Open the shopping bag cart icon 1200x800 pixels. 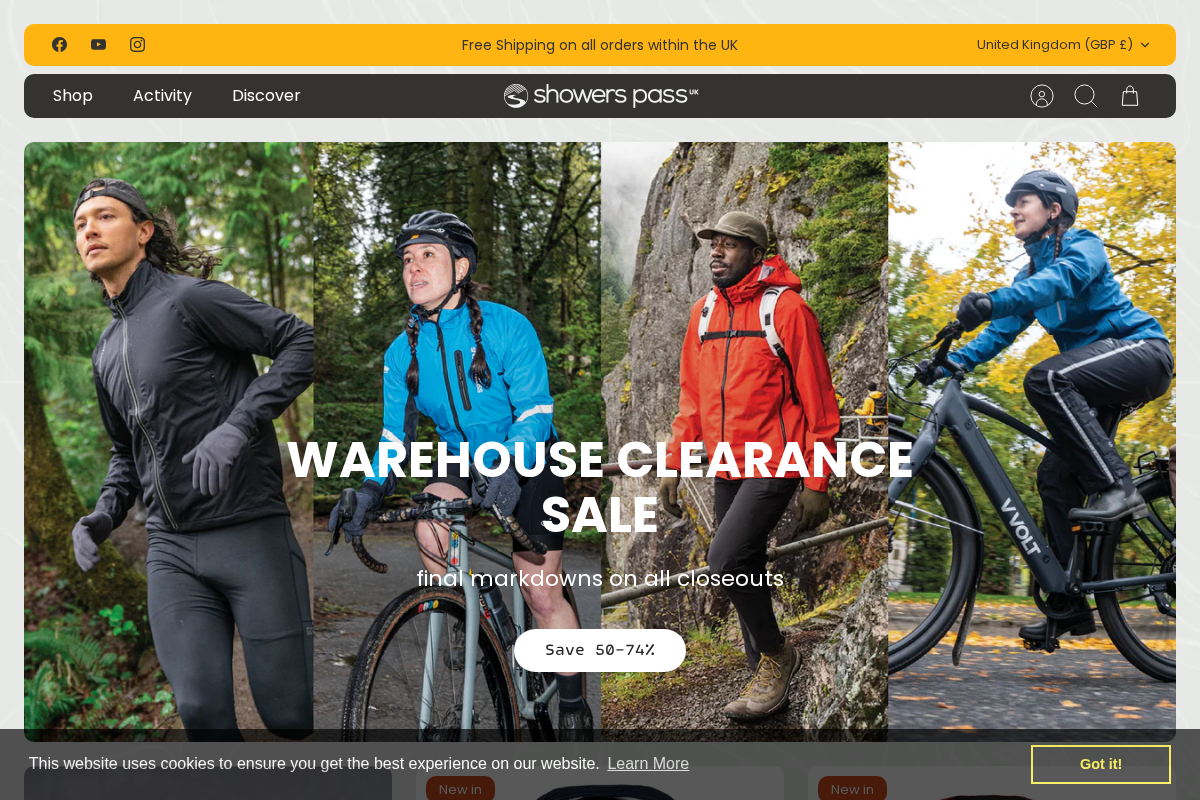coord(1130,96)
